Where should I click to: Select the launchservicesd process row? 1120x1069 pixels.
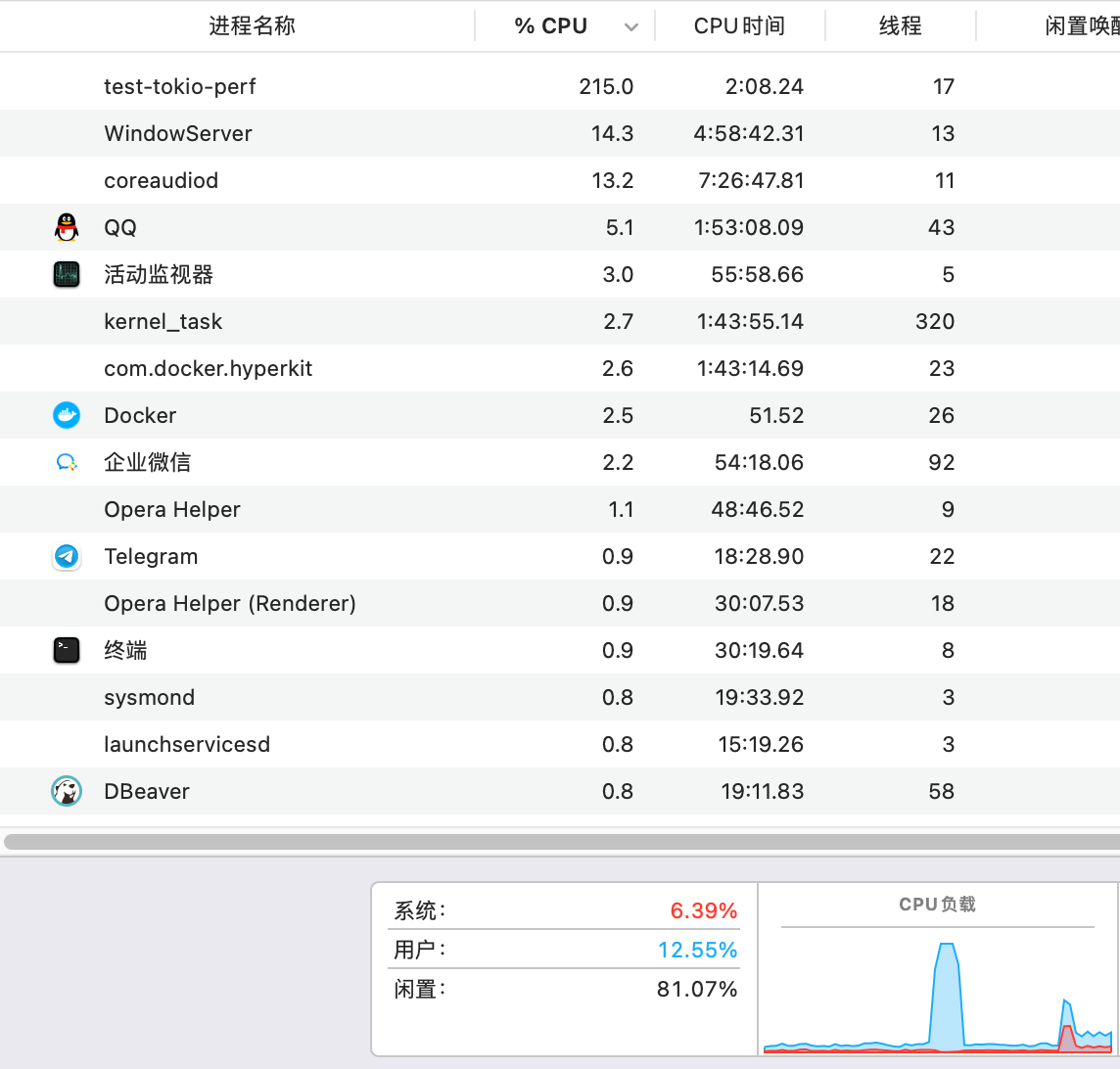(560, 744)
